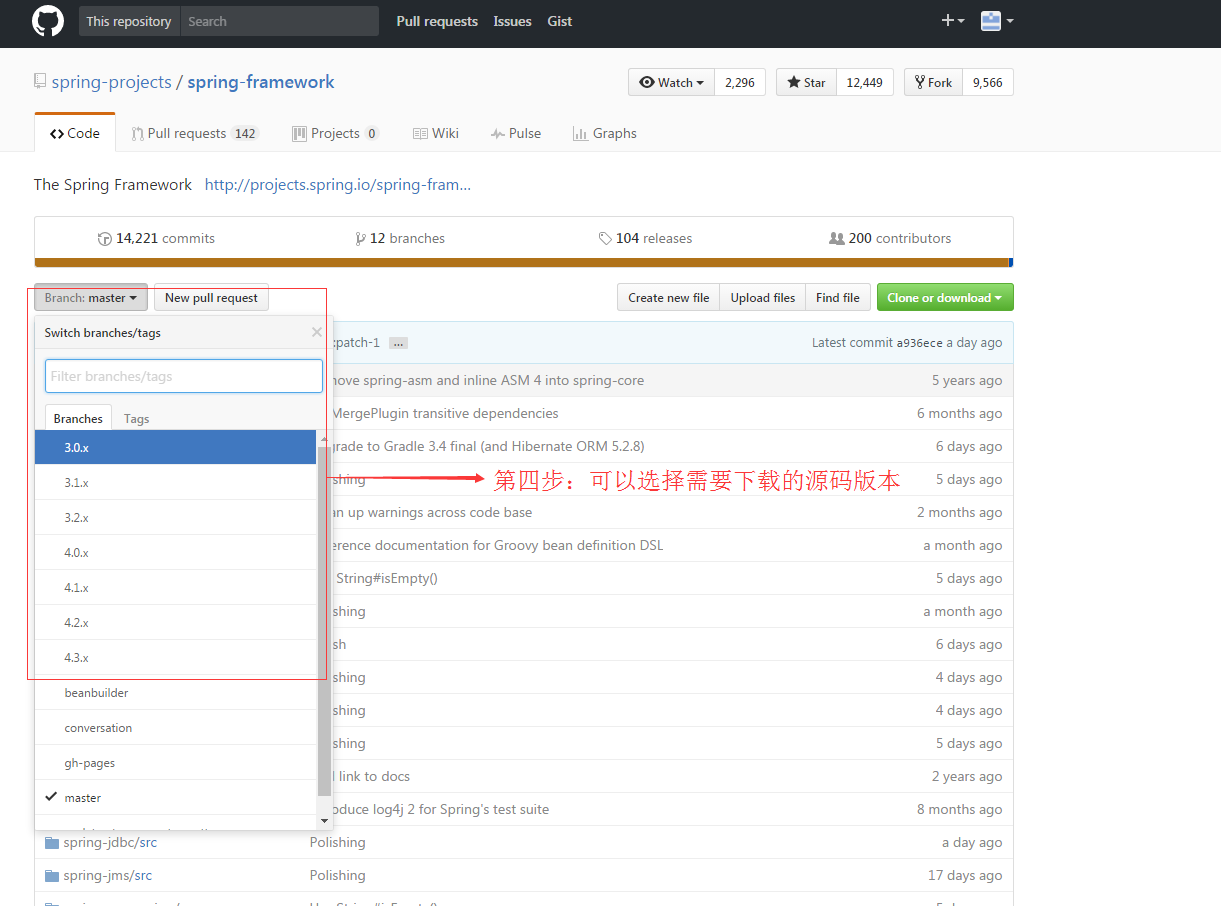The image size is (1221, 906).
Task: Click Create new file button
Action: click(x=668, y=297)
